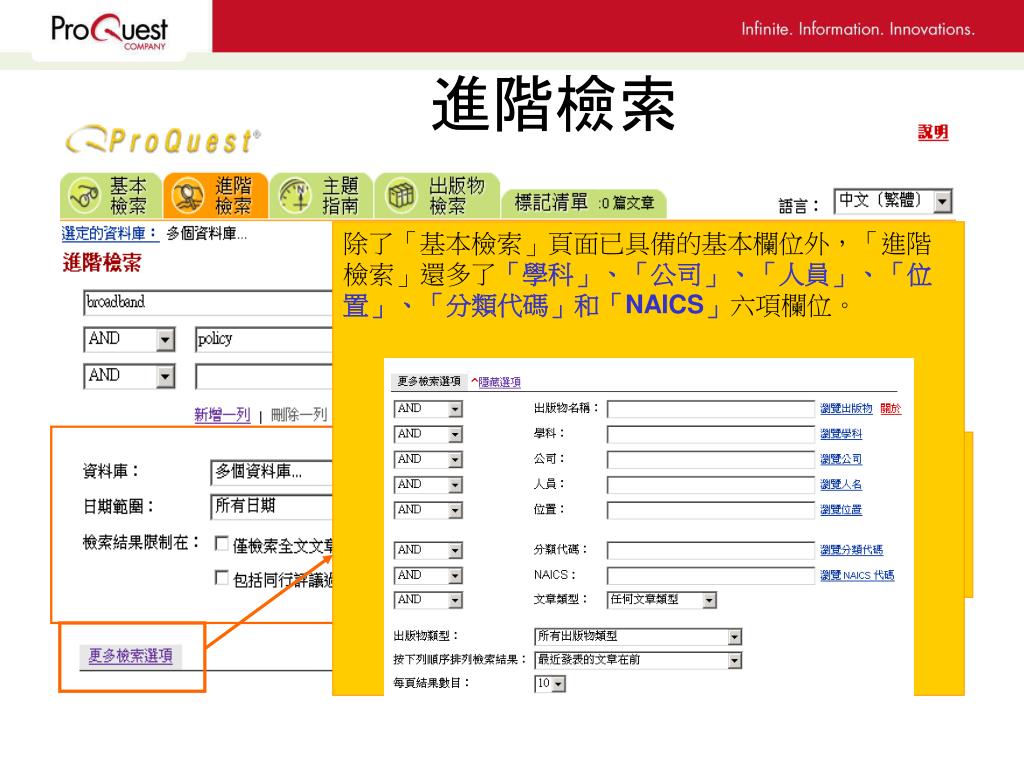1024x768 pixels.
Task: Click the 瀏覽學科 link
Action: pyautogui.click(x=841, y=434)
